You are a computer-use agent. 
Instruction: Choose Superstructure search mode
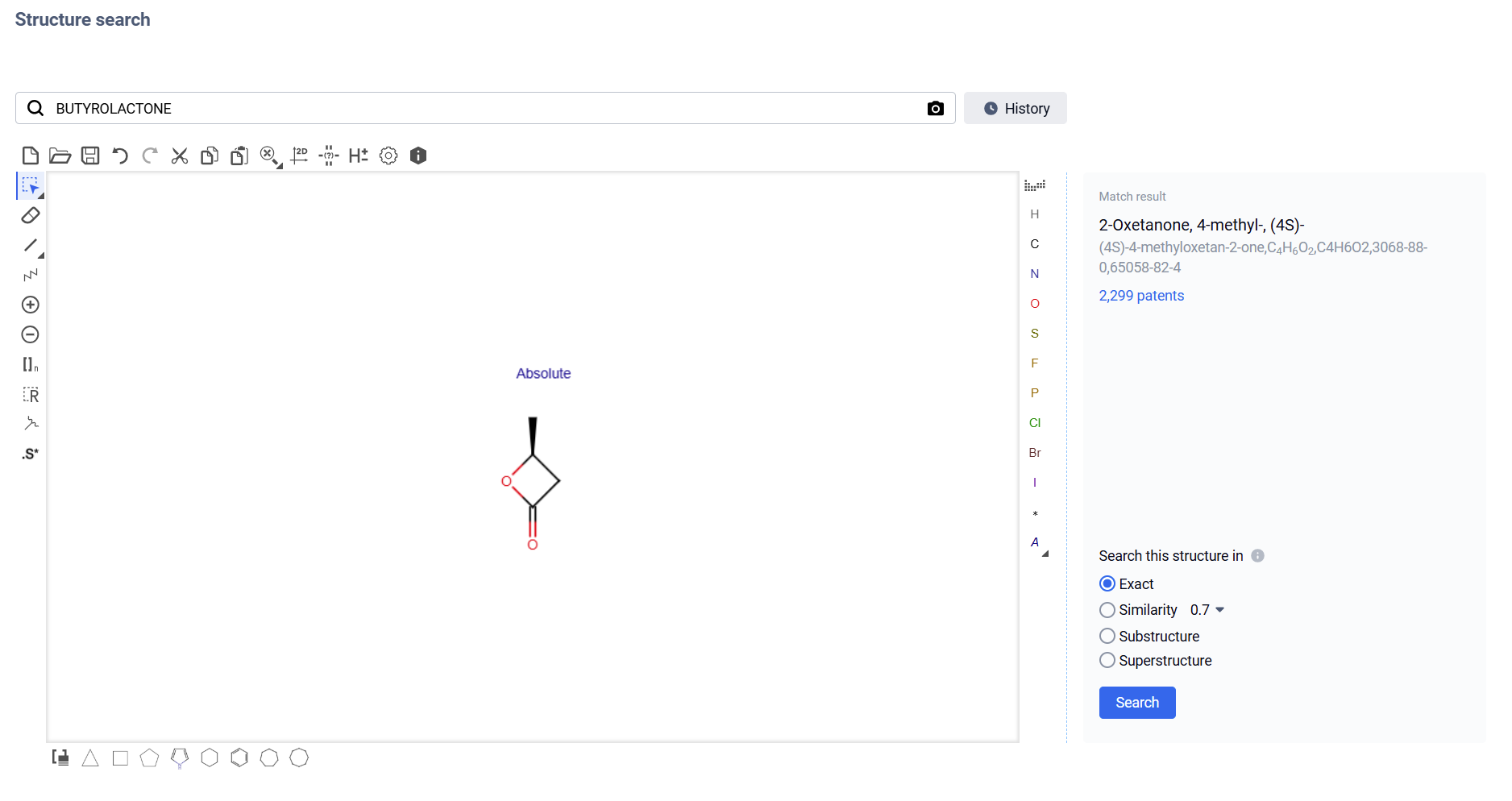click(1108, 660)
